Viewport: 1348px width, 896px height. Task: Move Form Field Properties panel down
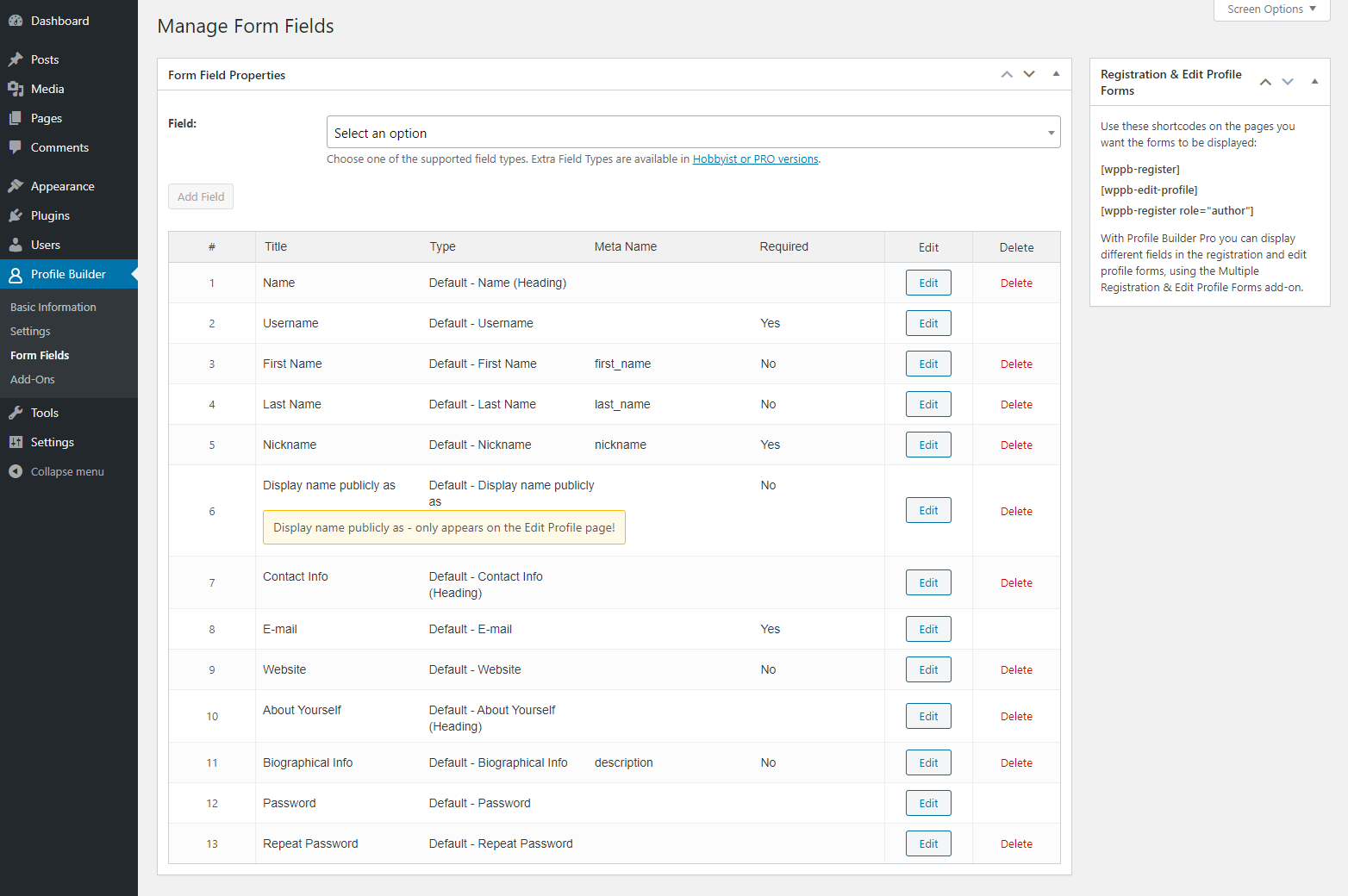(x=1029, y=74)
